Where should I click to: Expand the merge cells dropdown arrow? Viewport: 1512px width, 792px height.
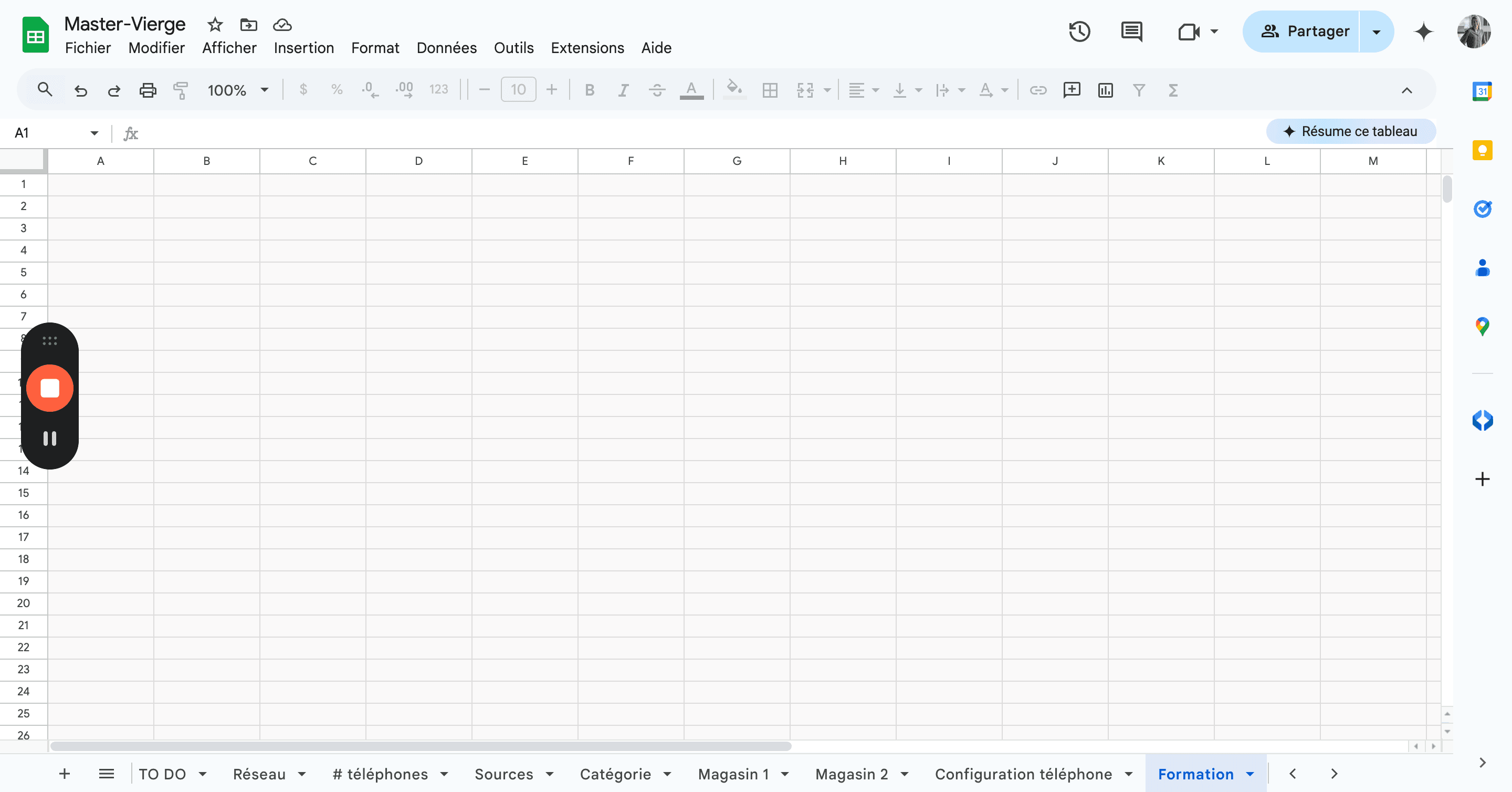tap(827, 90)
